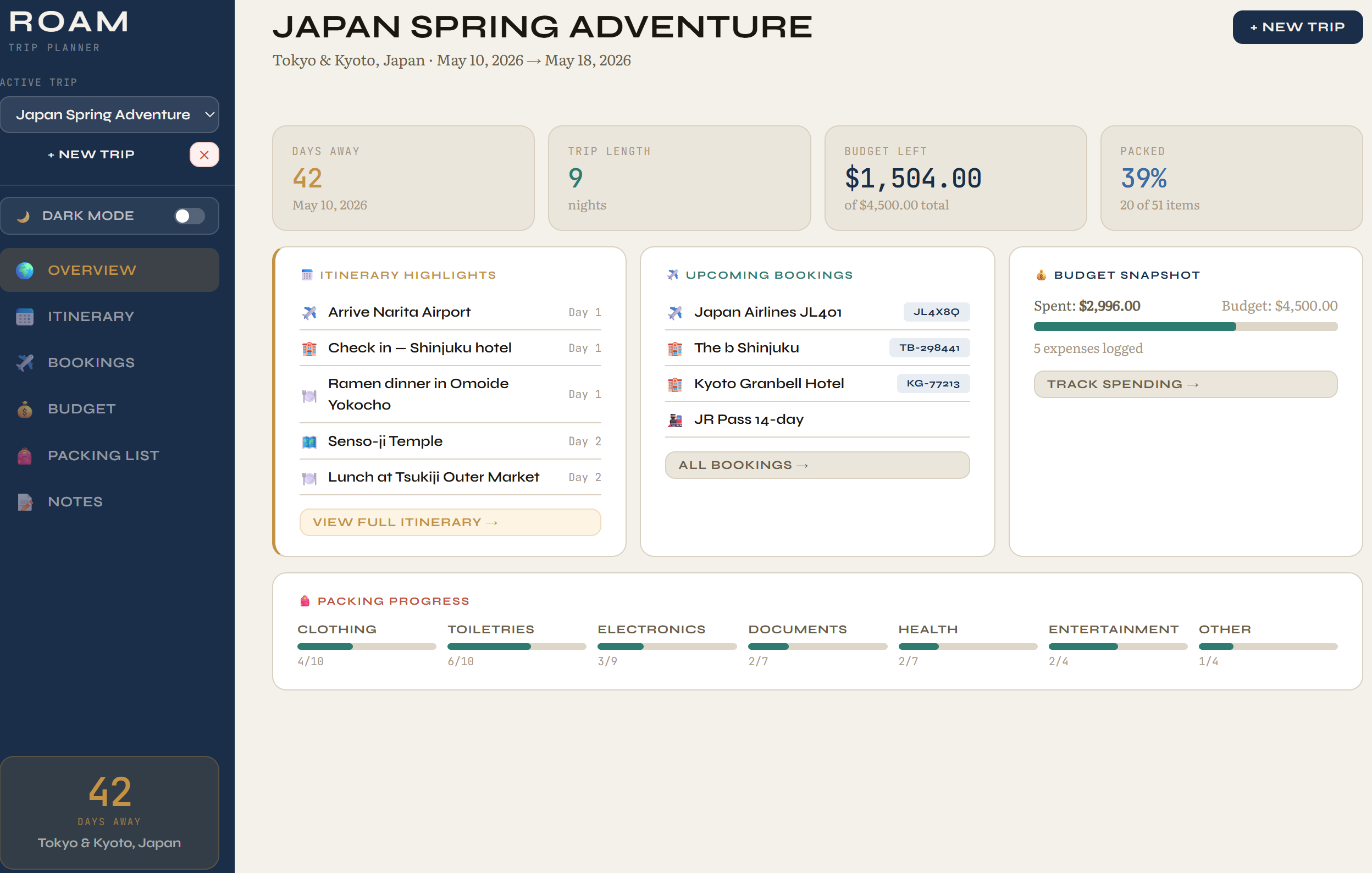
Task: Click the airplane icon beside Japan Airlines JL401
Action: pos(674,312)
